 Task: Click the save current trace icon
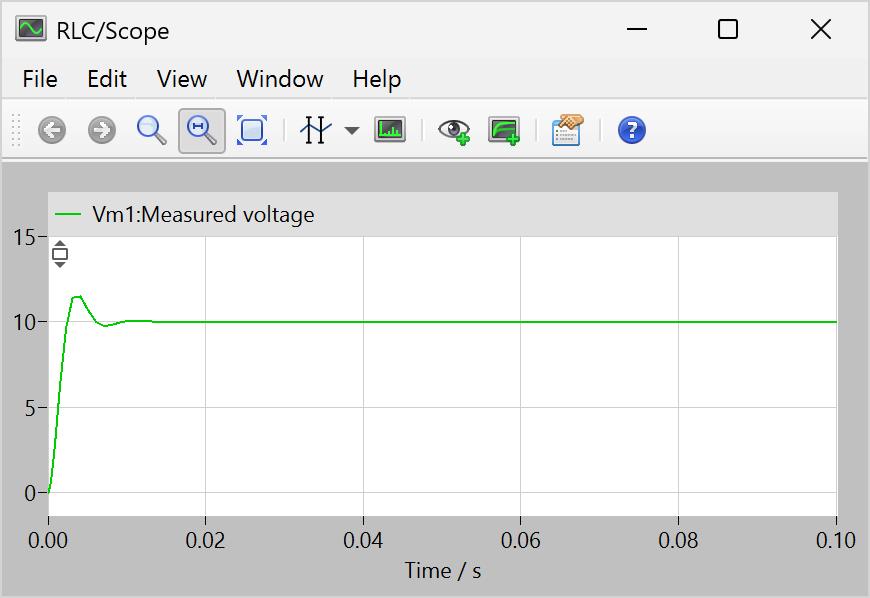[504, 130]
